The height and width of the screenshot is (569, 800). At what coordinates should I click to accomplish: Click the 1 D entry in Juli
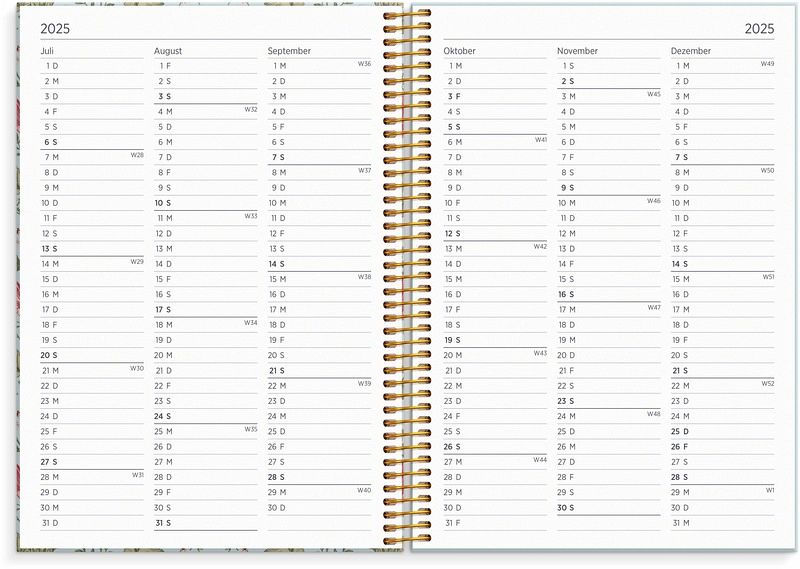tap(52, 66)
